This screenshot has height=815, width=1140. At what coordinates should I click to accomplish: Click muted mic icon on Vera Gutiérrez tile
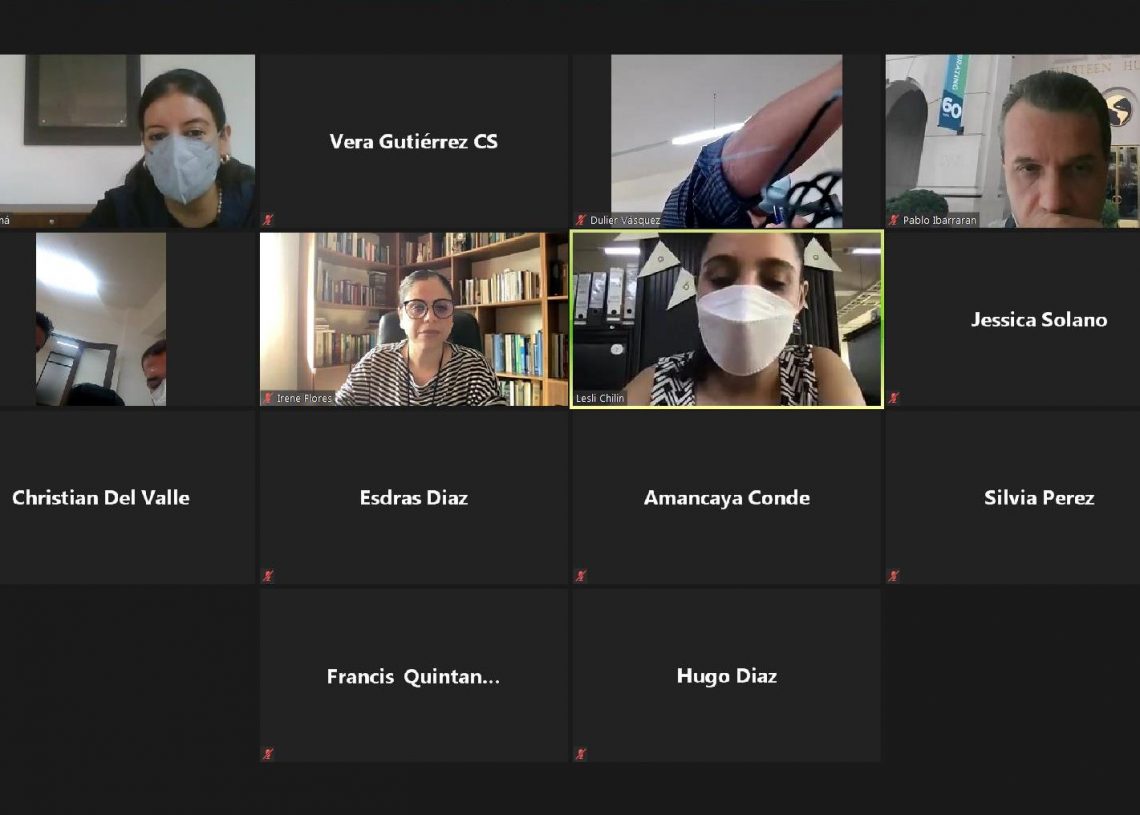pyautogui.click(x=268, y=220)
